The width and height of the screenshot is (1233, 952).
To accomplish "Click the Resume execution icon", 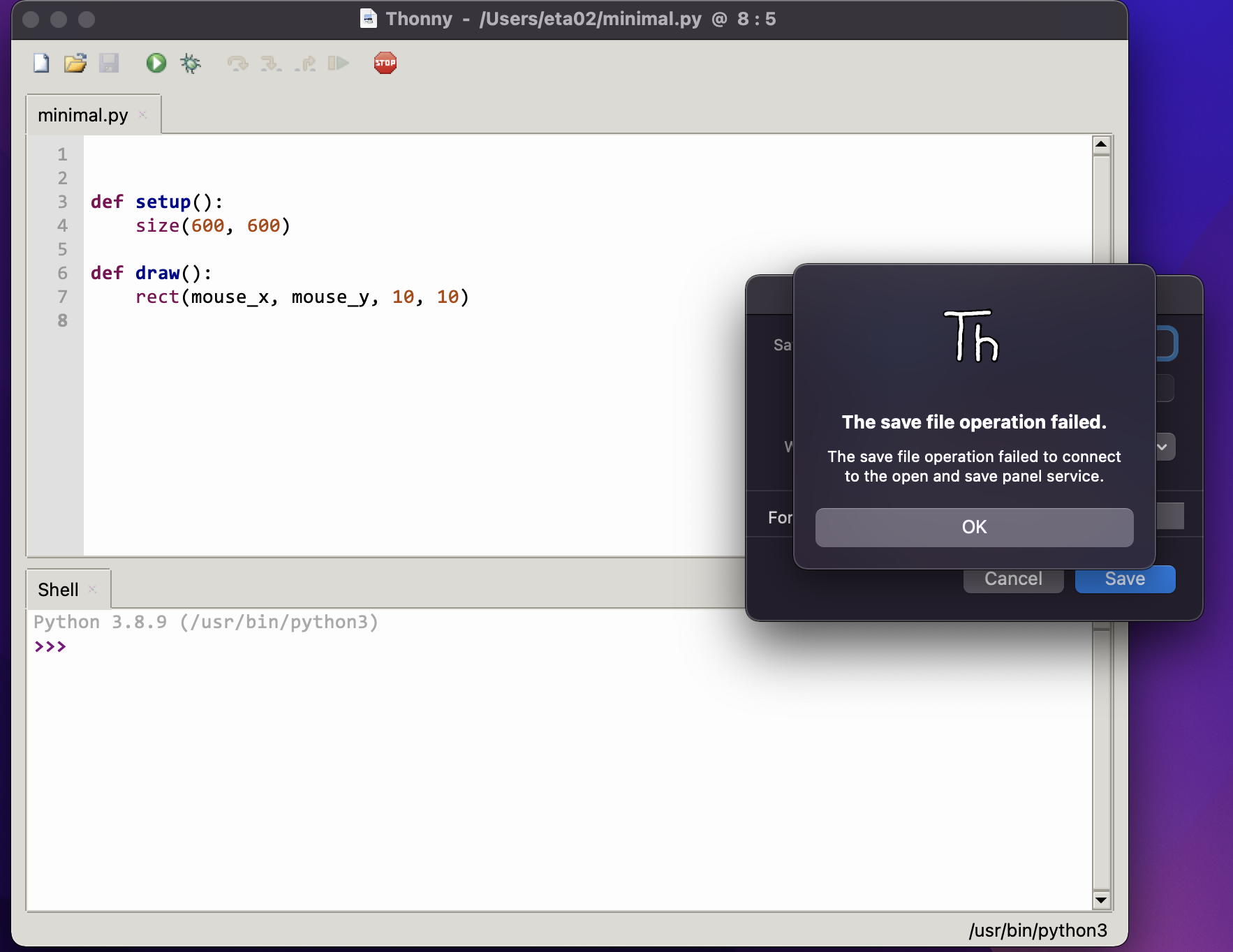I will [x=339, y=64].
